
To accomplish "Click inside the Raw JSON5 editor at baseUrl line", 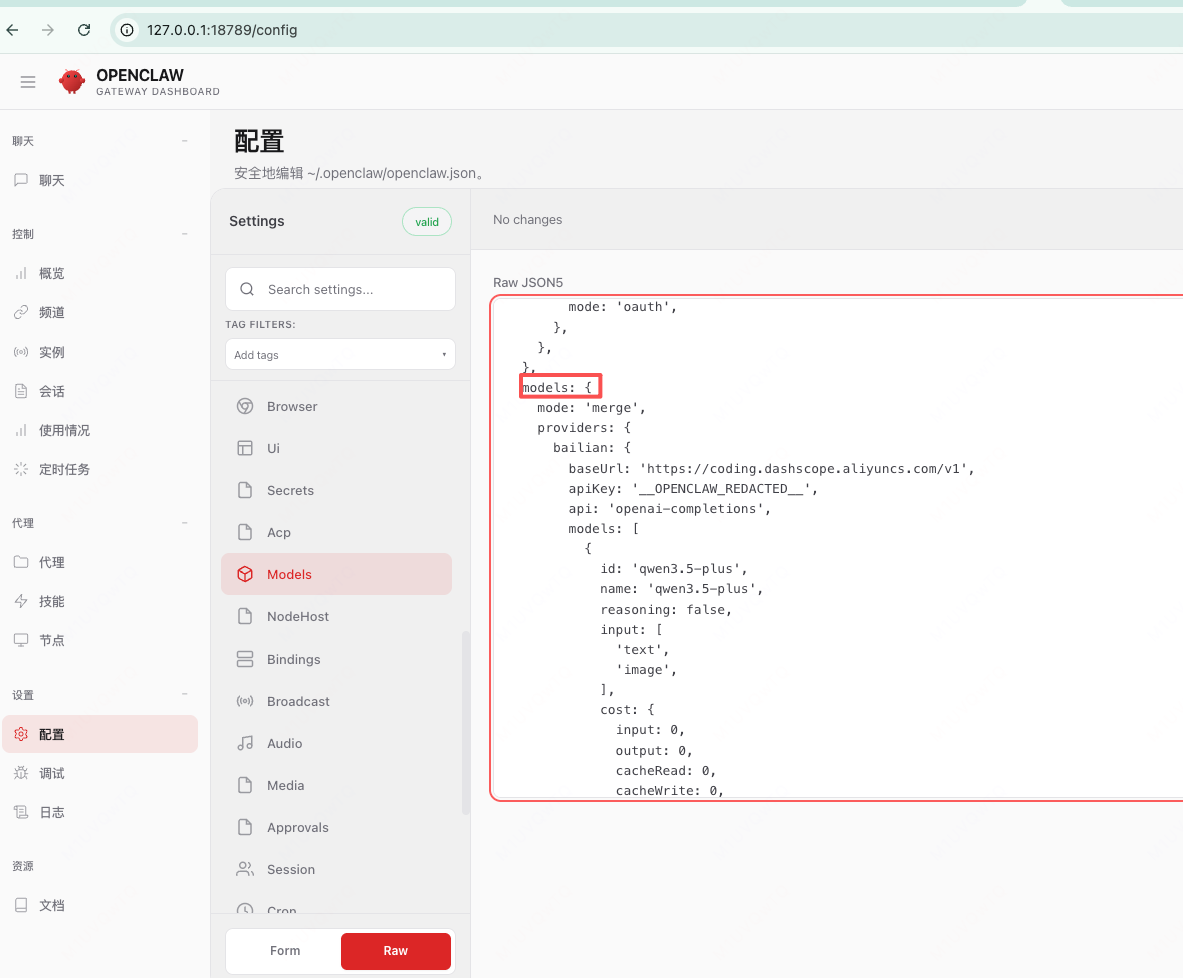I will pos(771,469).
